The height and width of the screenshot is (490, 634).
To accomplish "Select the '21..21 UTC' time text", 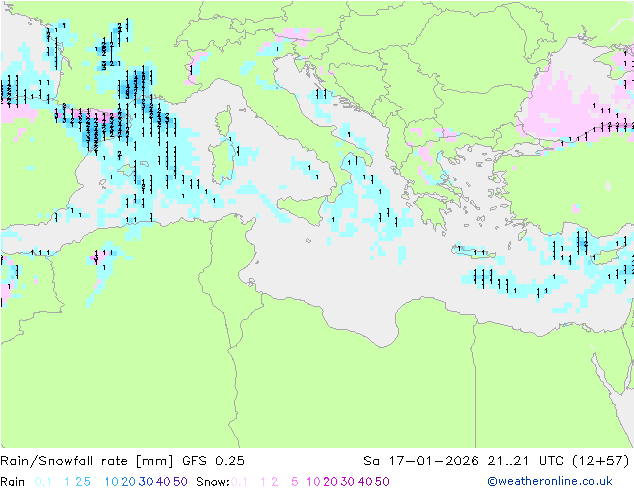I will tap(526, 461).
